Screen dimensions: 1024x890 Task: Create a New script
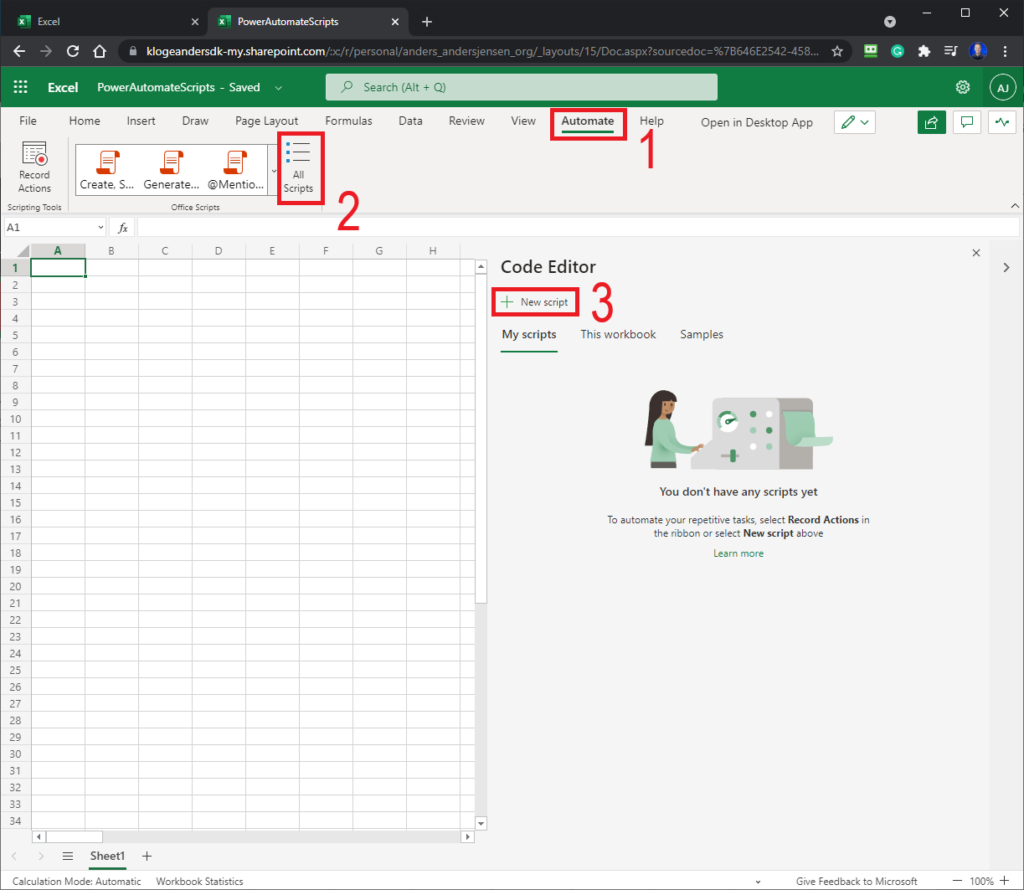(535, 302)
